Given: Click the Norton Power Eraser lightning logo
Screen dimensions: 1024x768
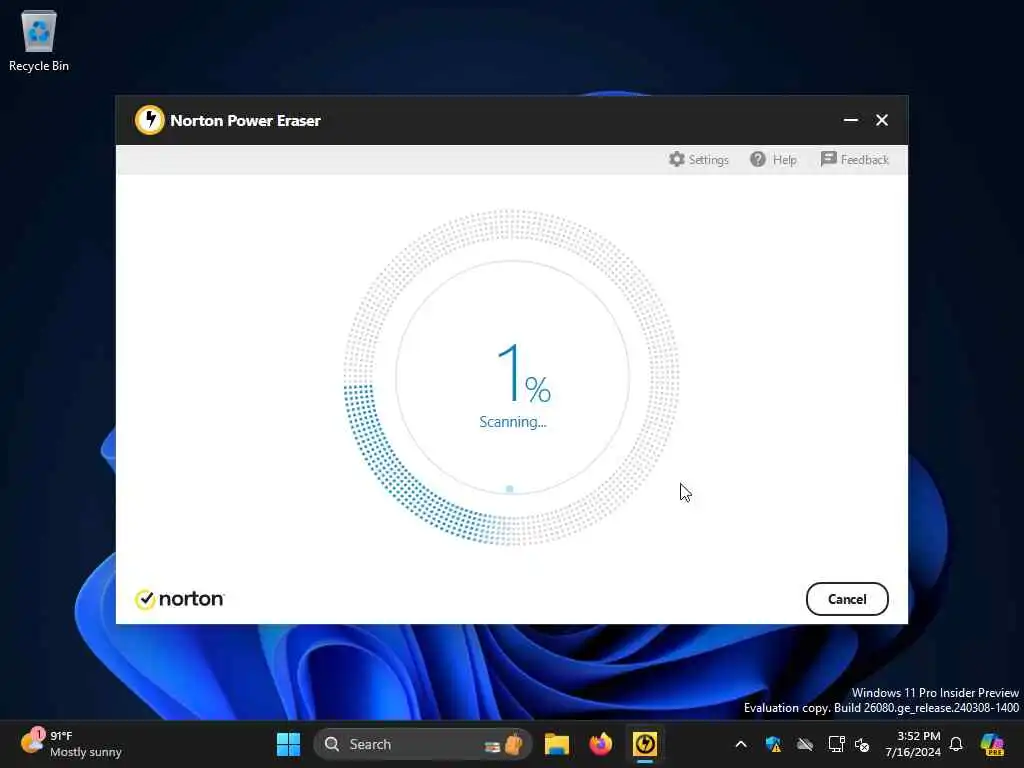Looking at the screenshot, I should click(x=150, y=120).
